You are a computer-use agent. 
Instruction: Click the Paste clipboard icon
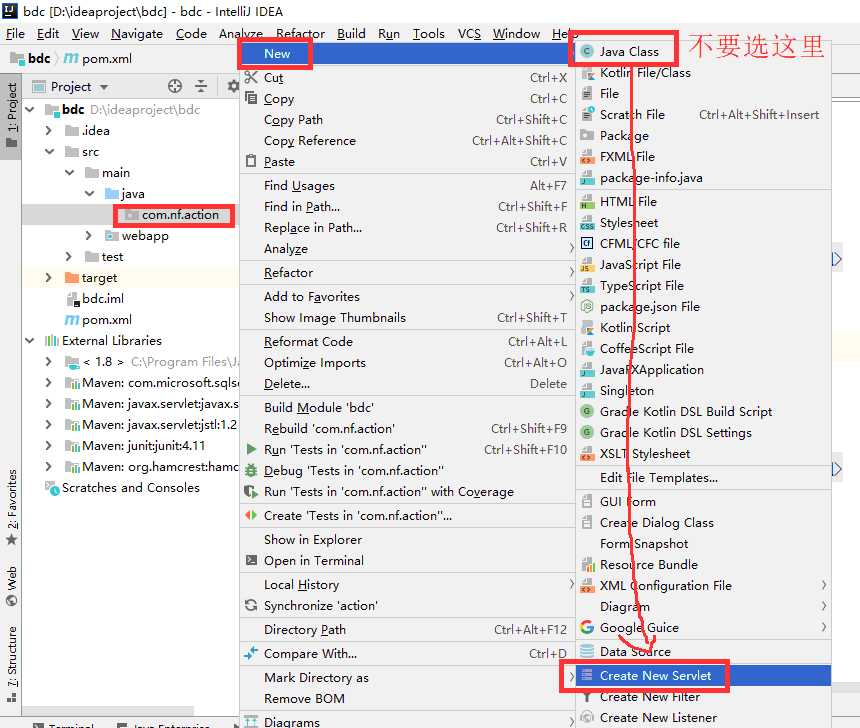[x=251, y=161]
